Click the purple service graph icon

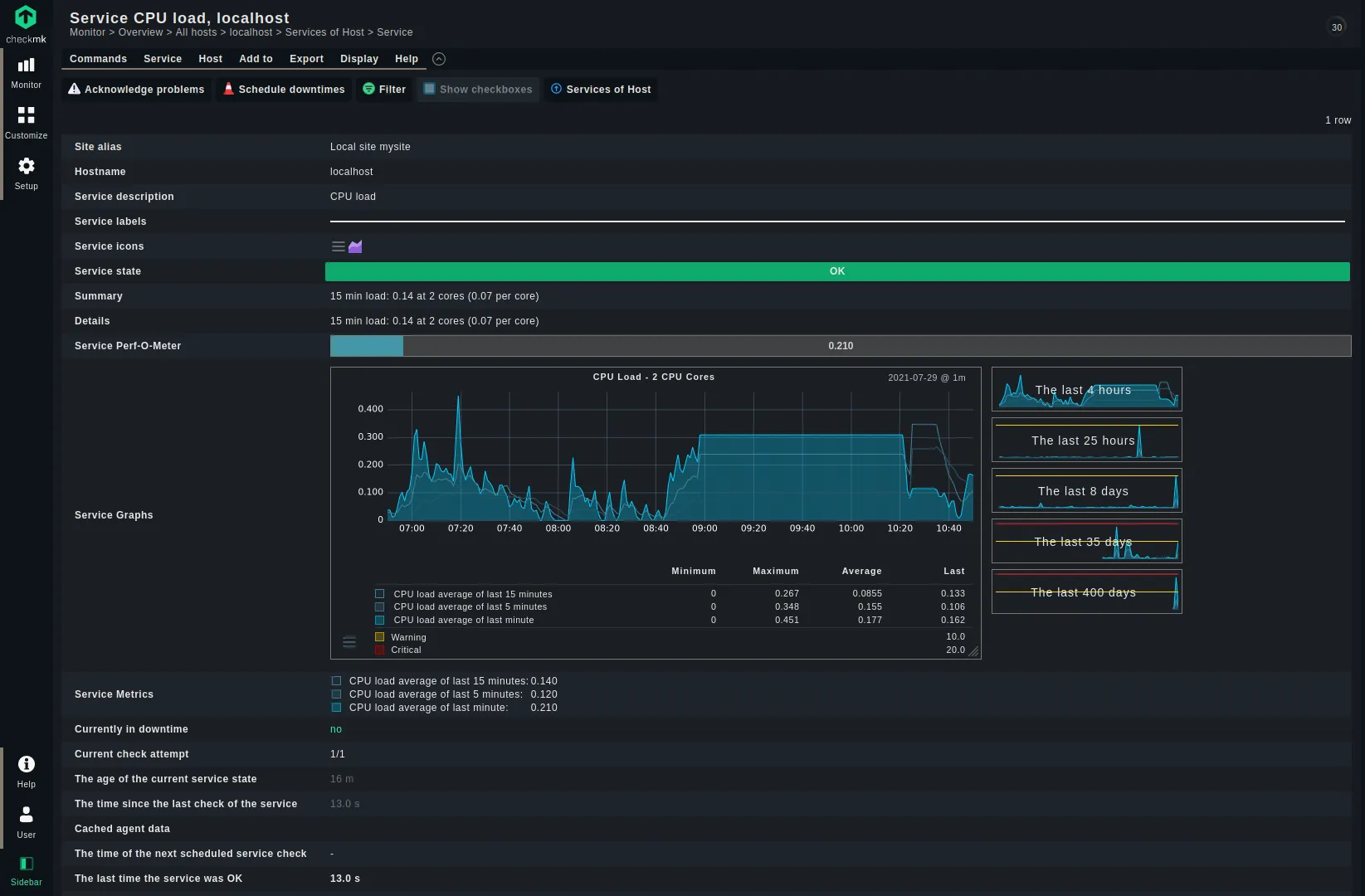(355, 246)
